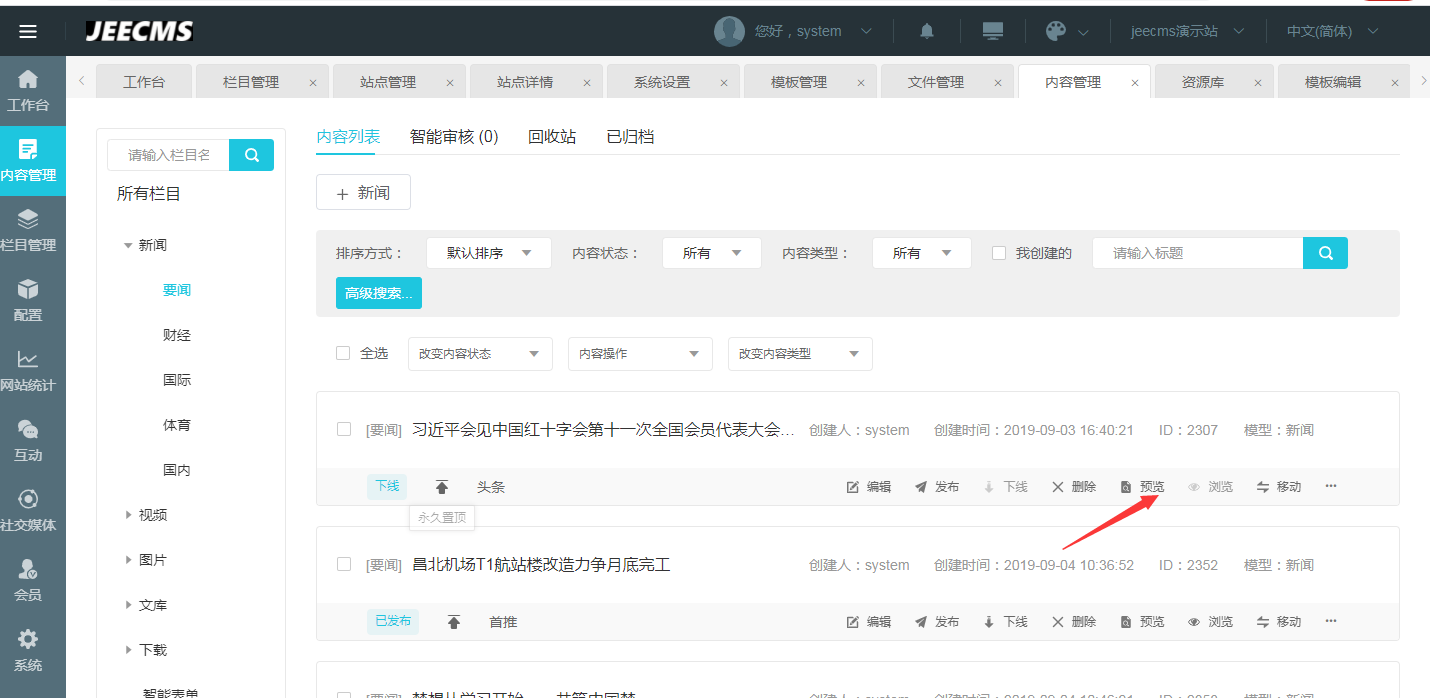Check the 全选 checkbox
1430x698 pixels.
[343, 353]
